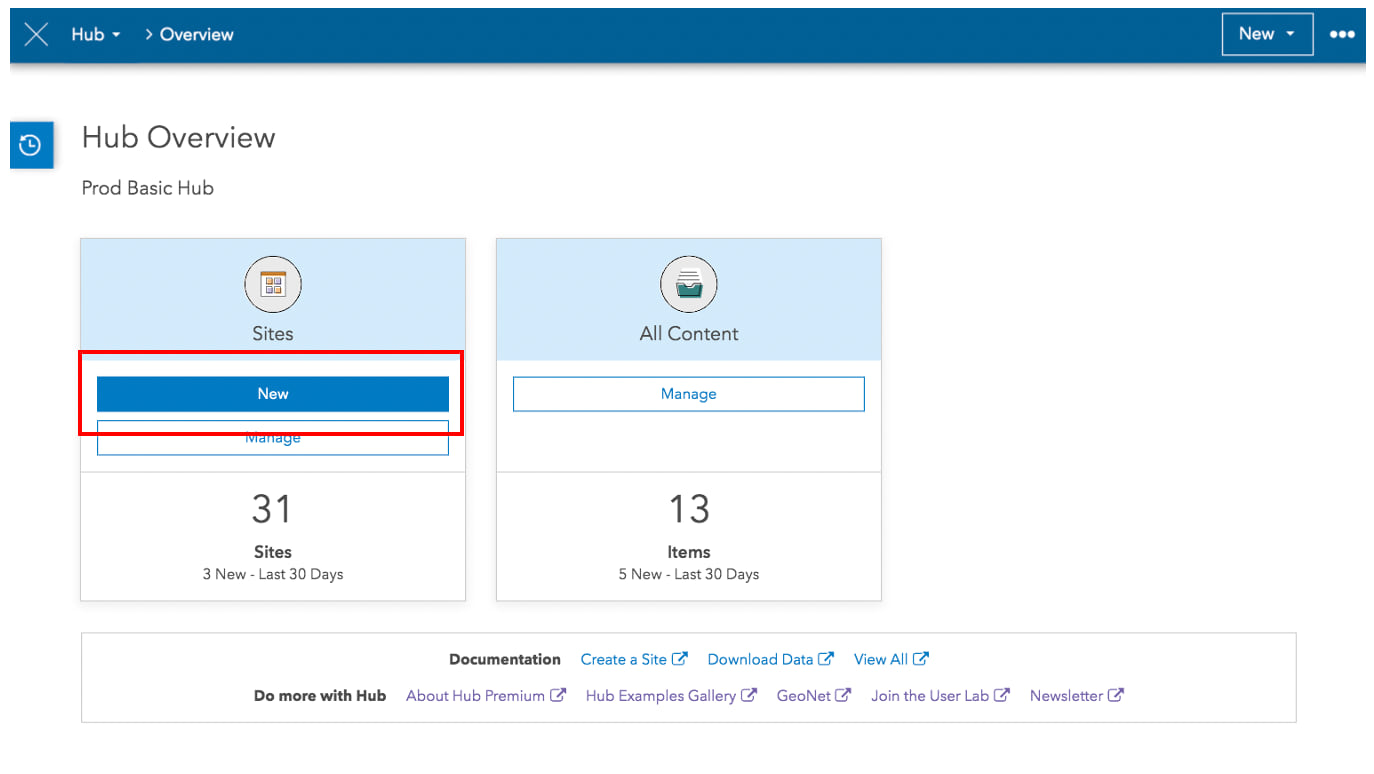This screenshot has height=774, width=1374.
Task: Click the All Content card title
Action: point(689,333)
